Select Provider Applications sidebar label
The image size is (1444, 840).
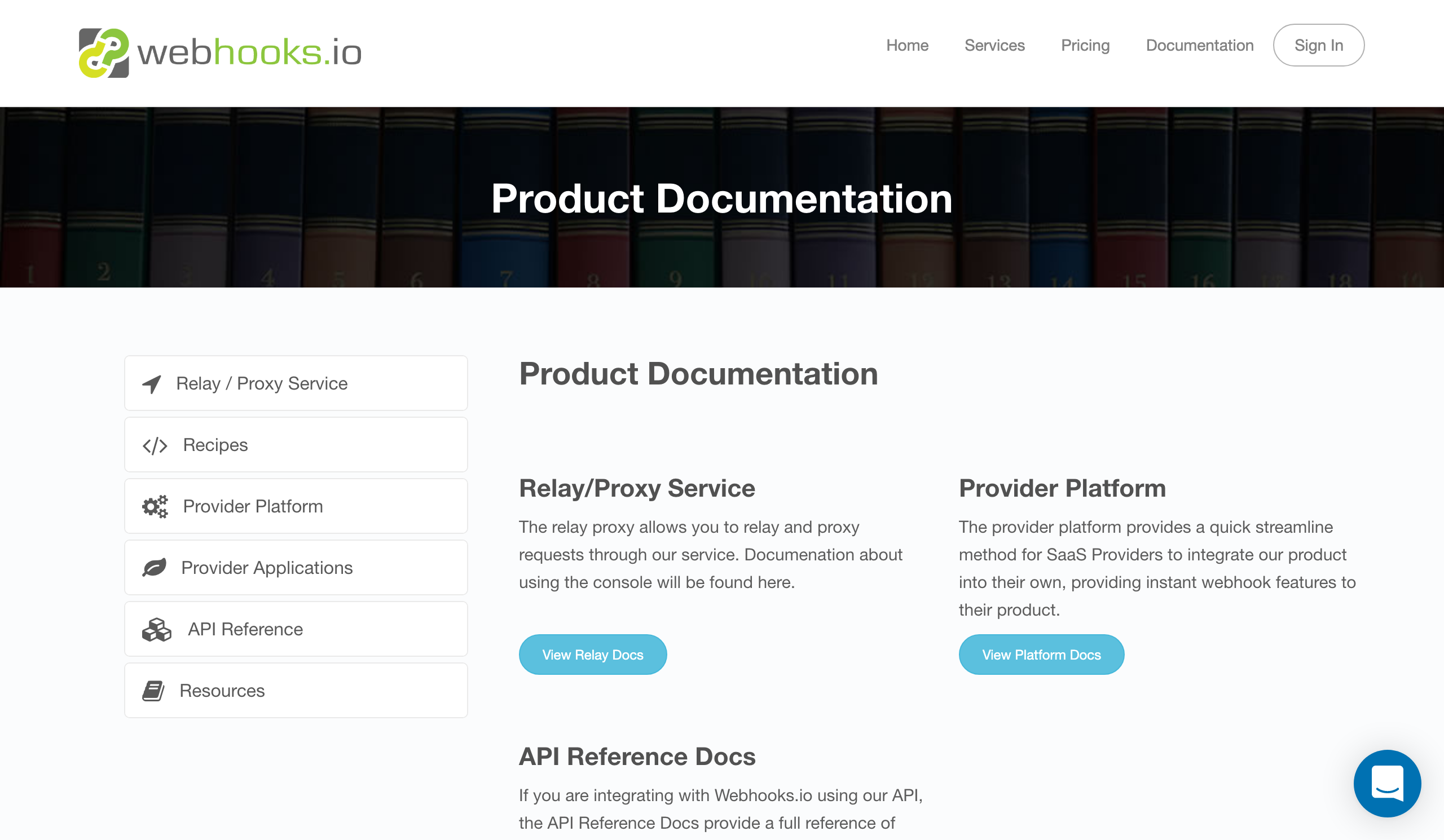267,568
